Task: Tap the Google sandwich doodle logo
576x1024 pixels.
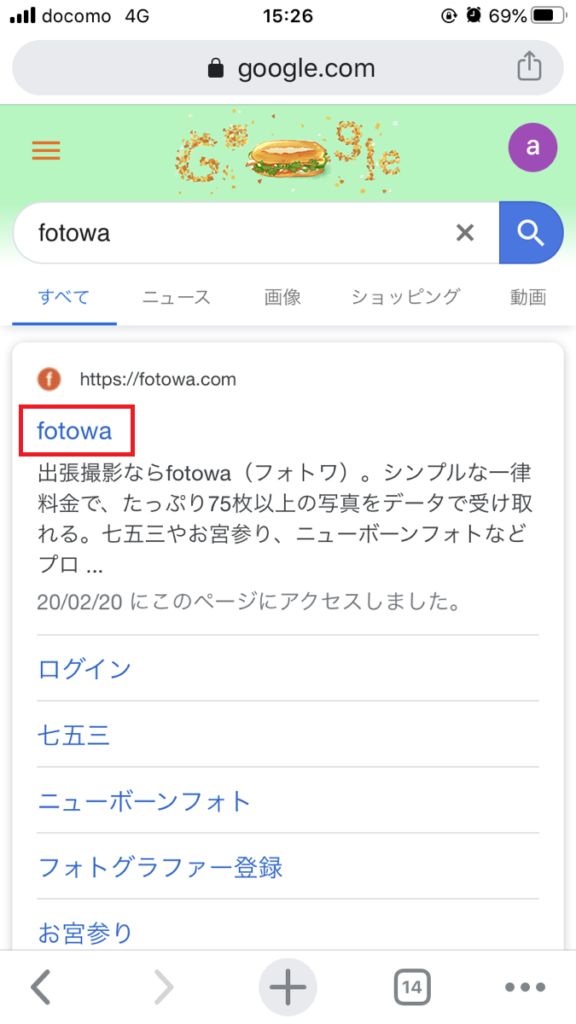Action: click(x=288, y=150)
